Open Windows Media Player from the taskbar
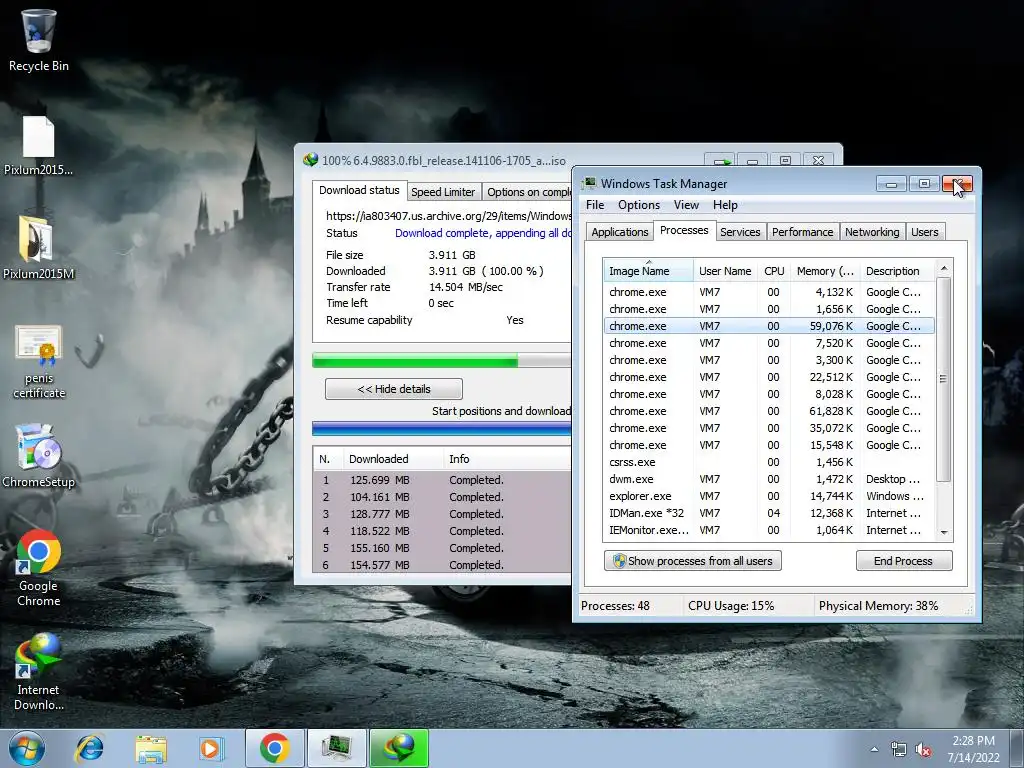This screenshot has width=1024, height=768. coord(211,748)
